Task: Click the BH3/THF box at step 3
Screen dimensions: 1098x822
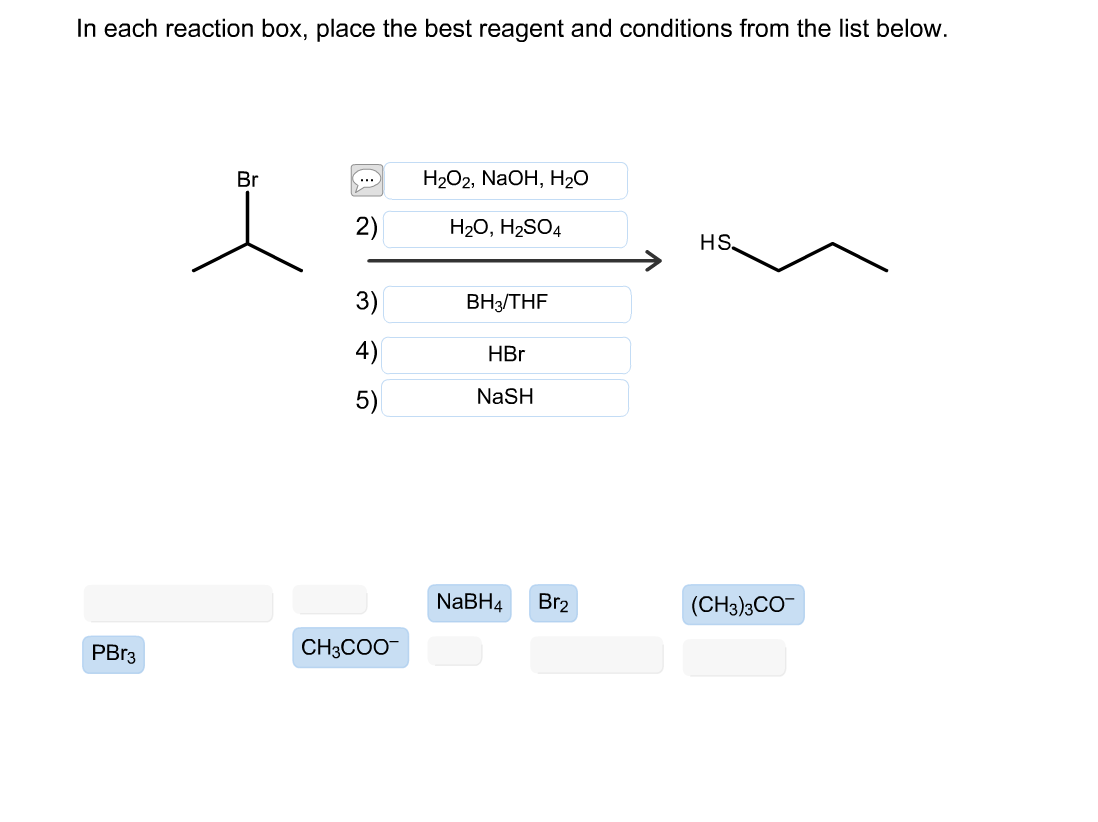Action: 505,303
